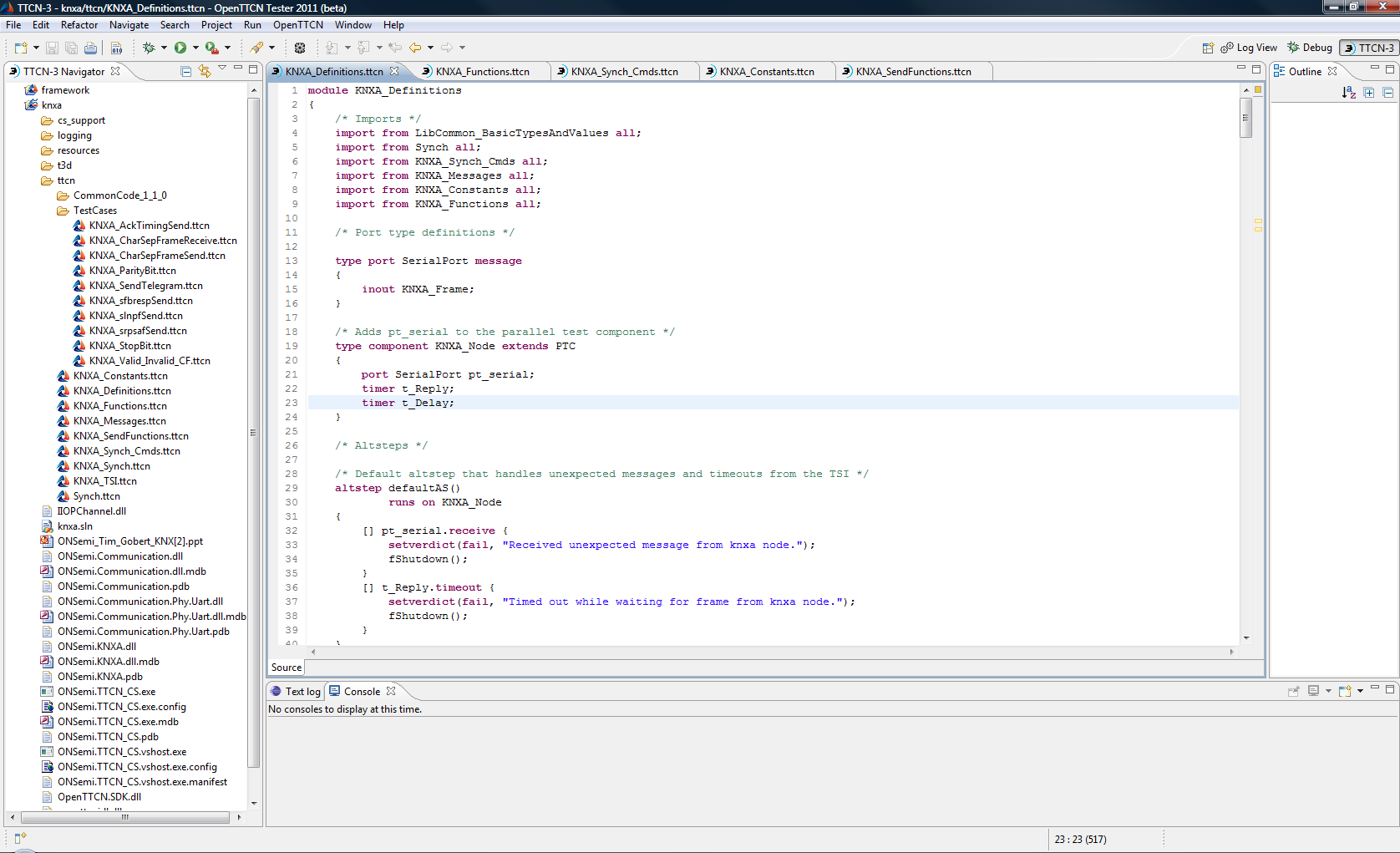This screenshot has height=853, width=1400.
Task: Open Navigator view menu triangle
Action: (222, 69)
